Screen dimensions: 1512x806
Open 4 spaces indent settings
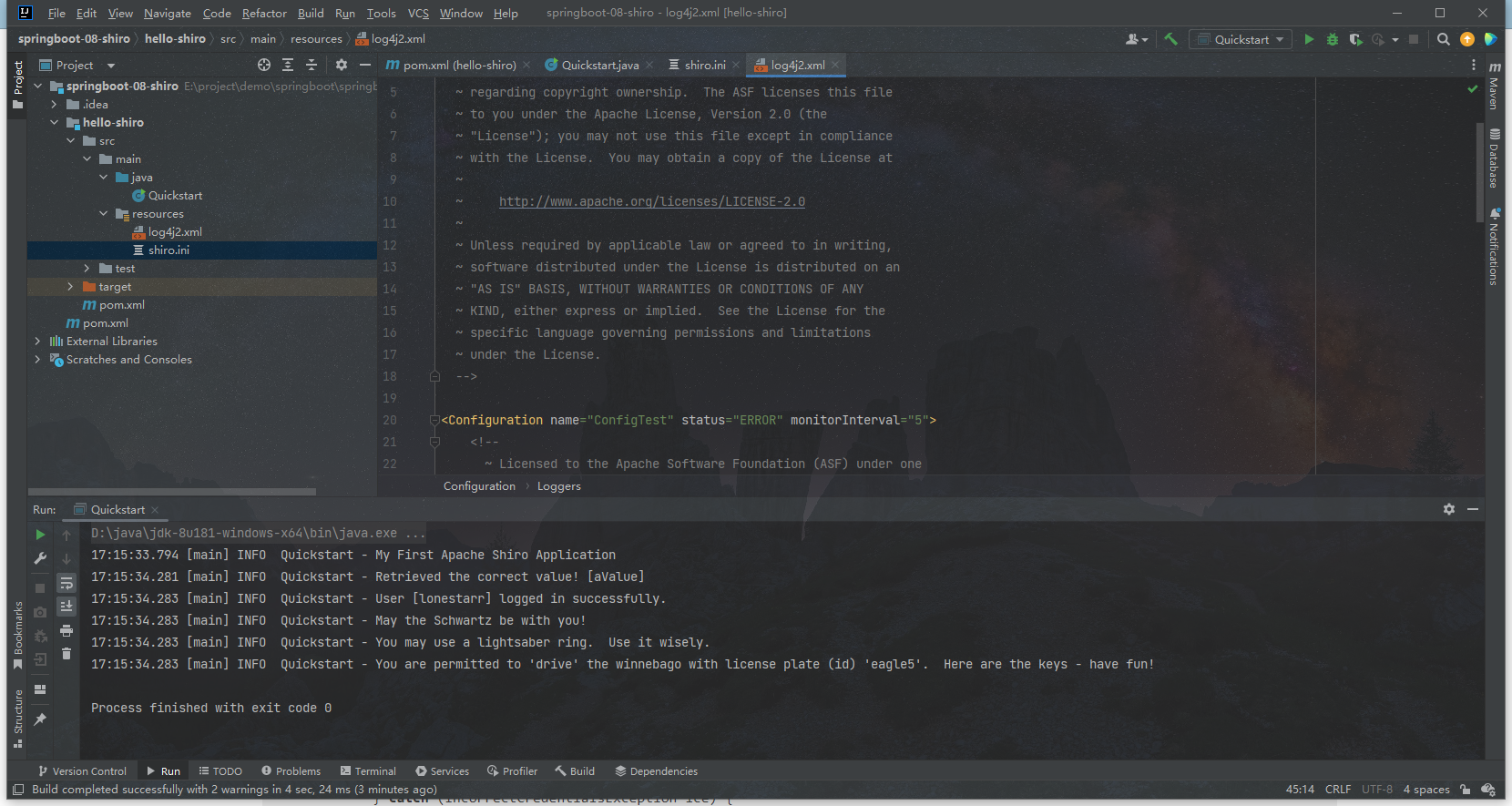(1425, 790)
